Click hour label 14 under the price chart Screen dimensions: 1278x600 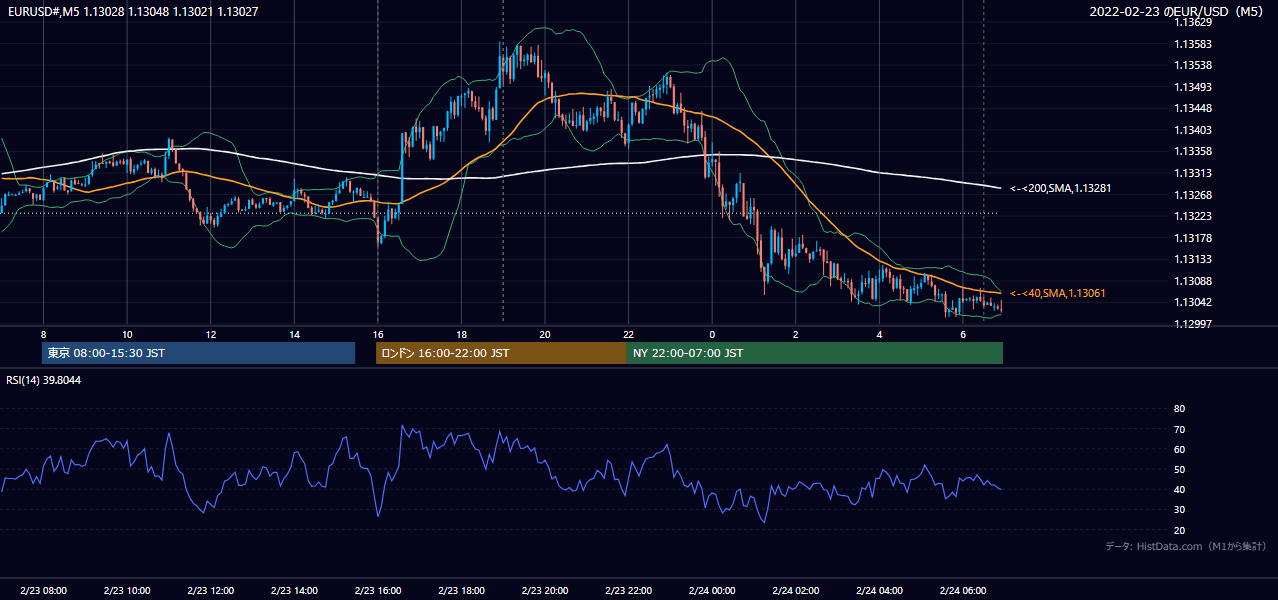[x=294, y=333]
